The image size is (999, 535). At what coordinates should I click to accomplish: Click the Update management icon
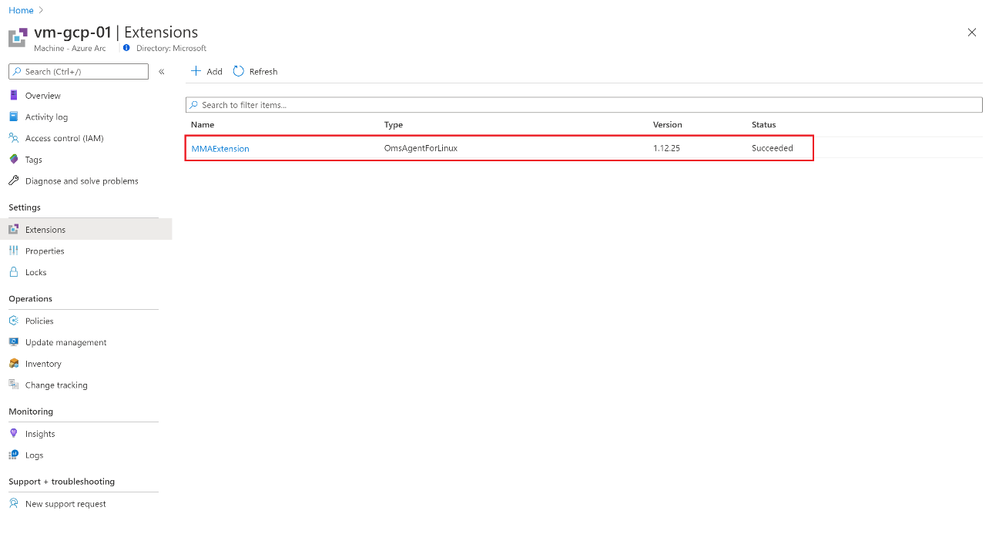click(13, 342)
